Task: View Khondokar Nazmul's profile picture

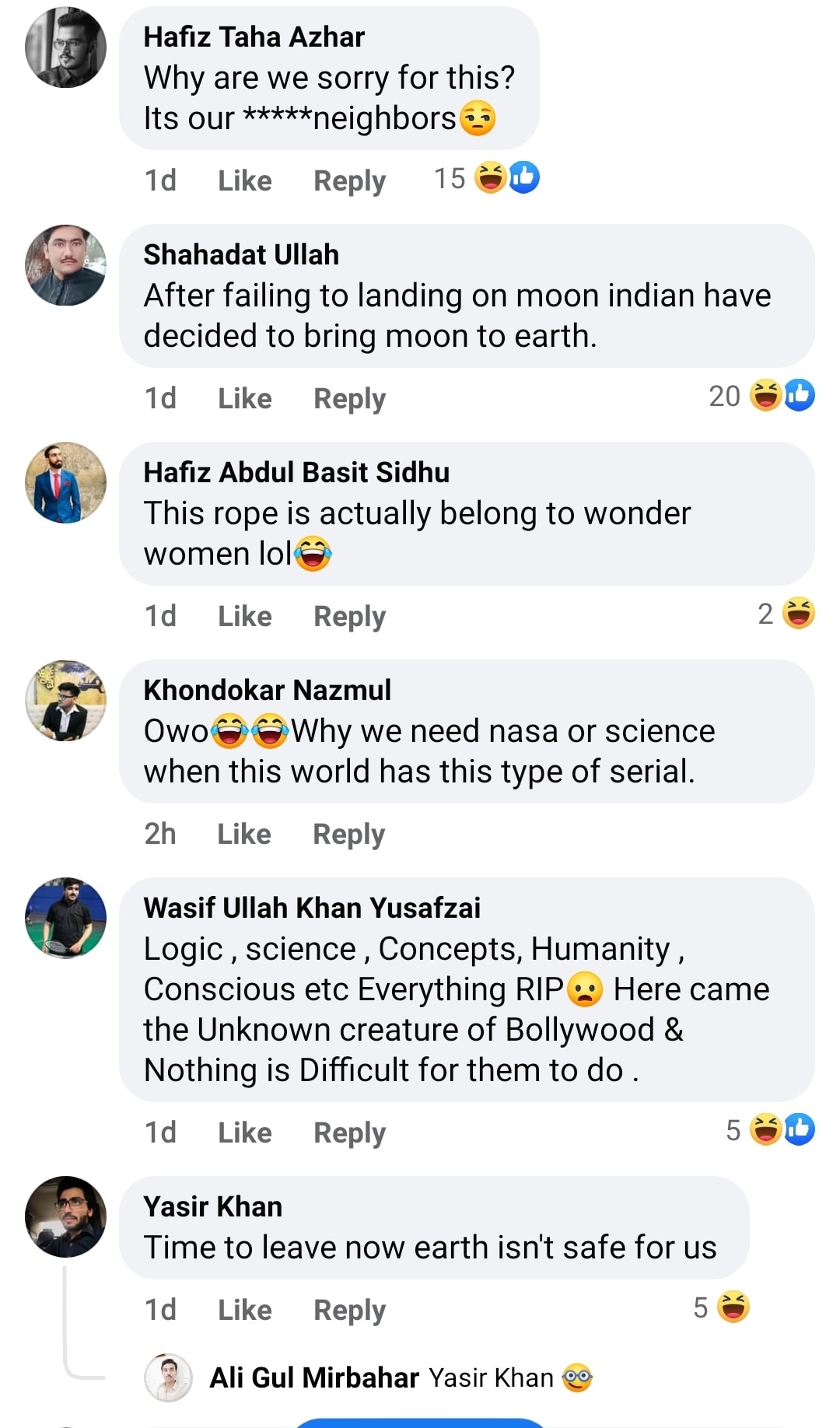Action: click(65, 701)
